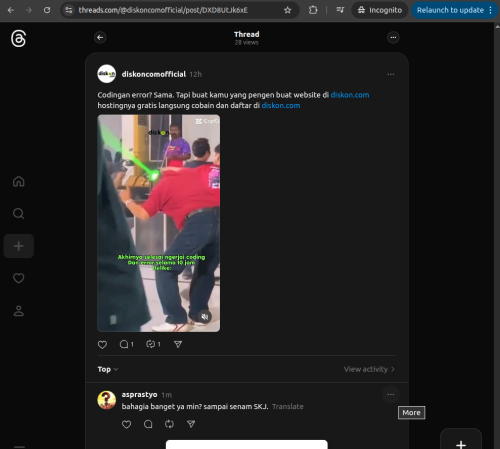500x449 pixels.
Task: Open the Search icon in sidebar
Action: coord(19,213)
